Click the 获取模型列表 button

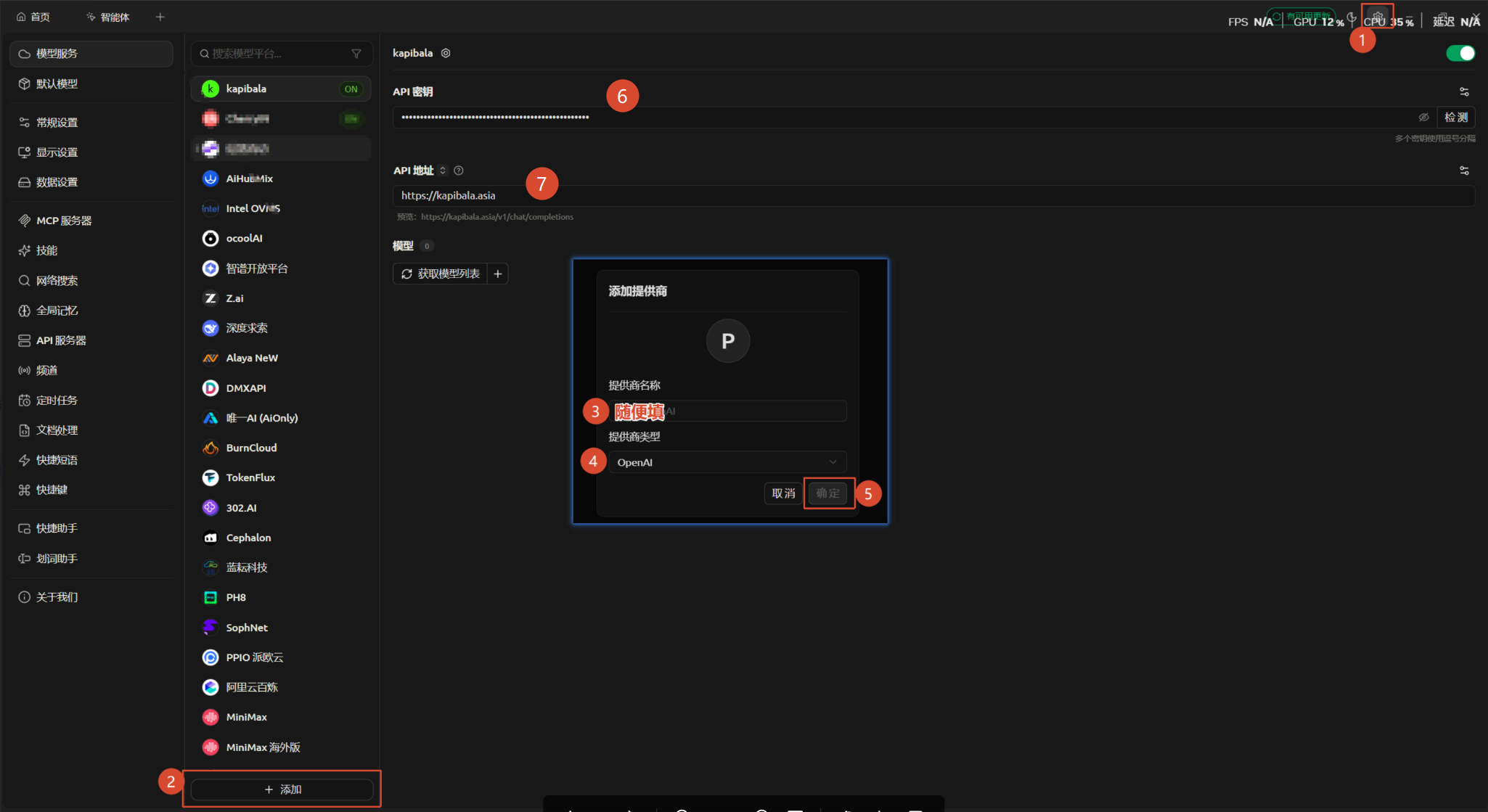point(441,274)
